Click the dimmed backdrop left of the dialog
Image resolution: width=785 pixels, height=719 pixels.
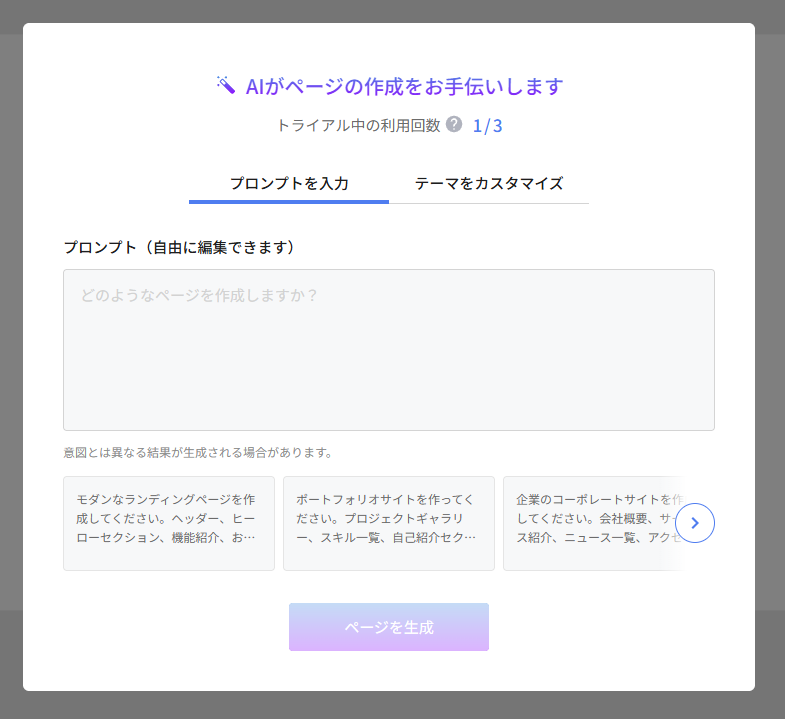click(11, 360)
